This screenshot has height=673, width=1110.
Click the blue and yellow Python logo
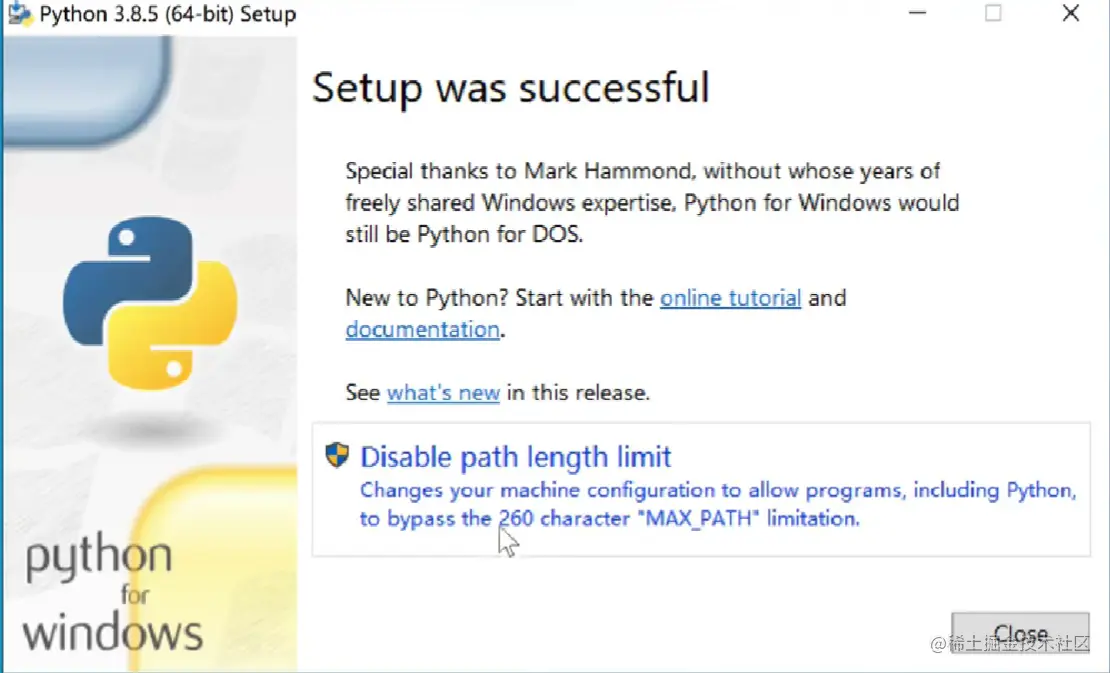click(150, 302)
